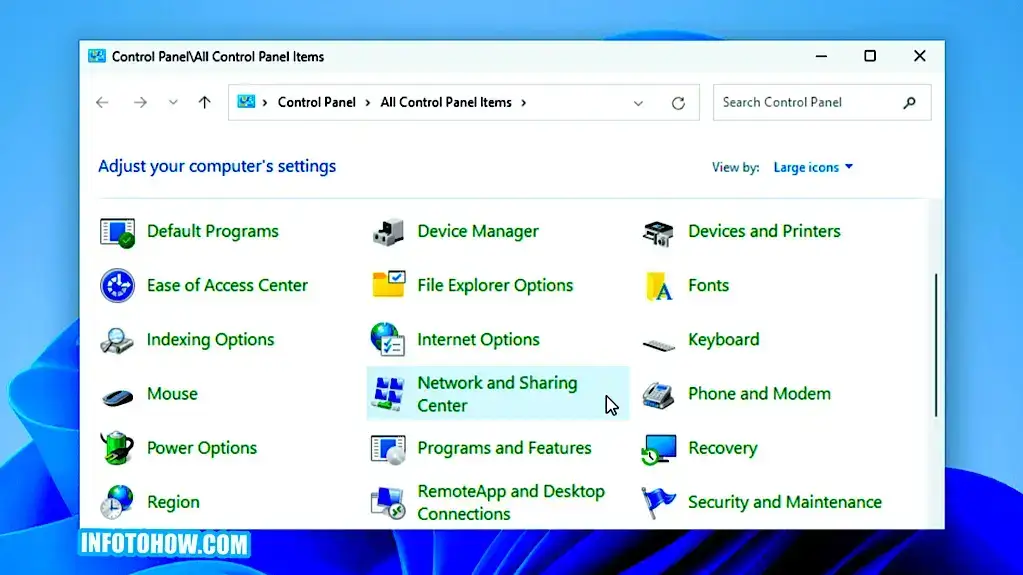This screenshot has height=575, width=1023.
Task: Go forward with the forward arrow
Action: [140, 102]
